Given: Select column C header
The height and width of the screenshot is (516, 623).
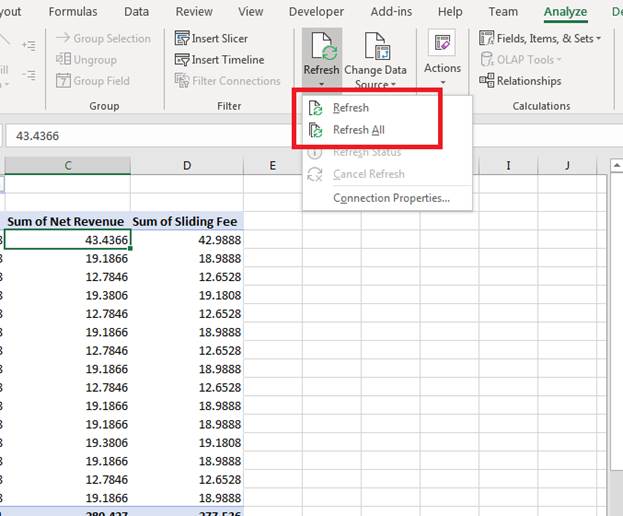Looking at the screenshot, I should (68, 165).
